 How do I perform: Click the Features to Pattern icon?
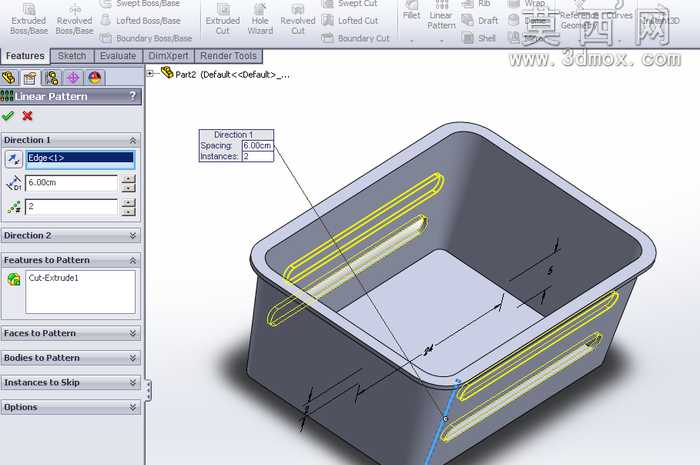click(x=14, y=279)
